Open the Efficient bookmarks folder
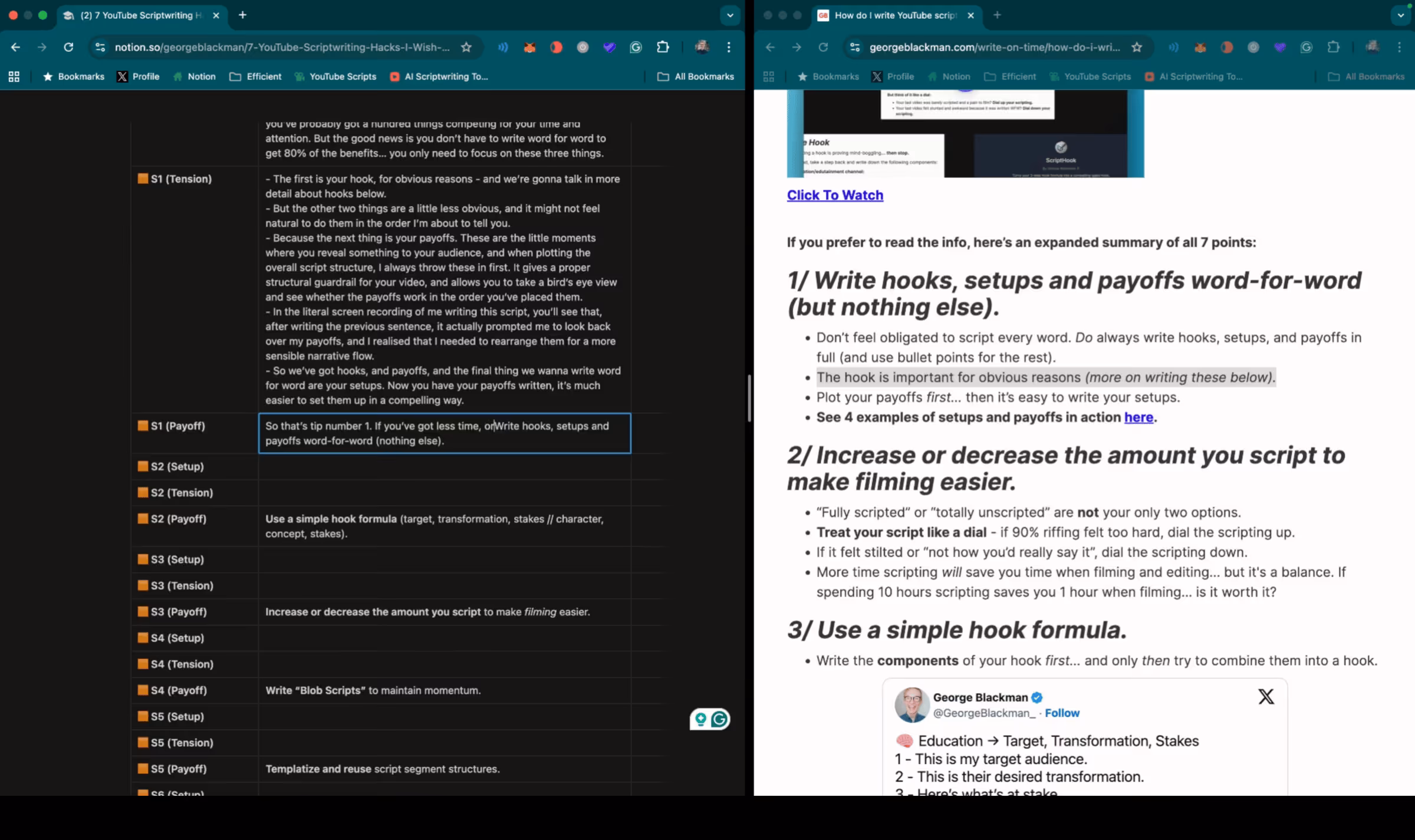Screen dimensions: 1415x840 [255, 77]
